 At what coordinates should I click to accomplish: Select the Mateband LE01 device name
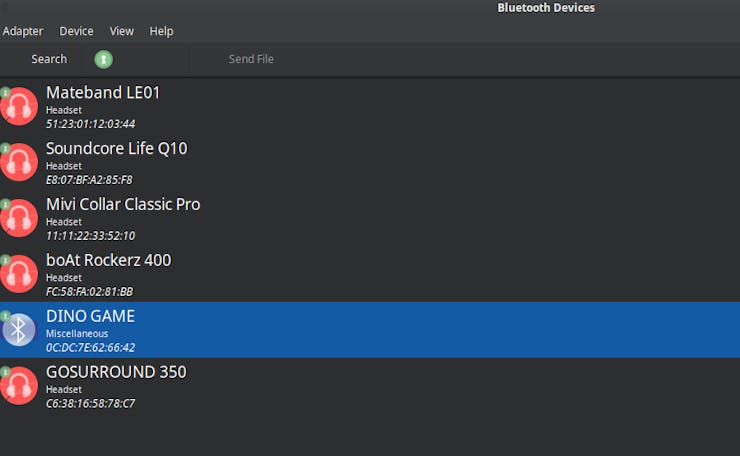103,93
